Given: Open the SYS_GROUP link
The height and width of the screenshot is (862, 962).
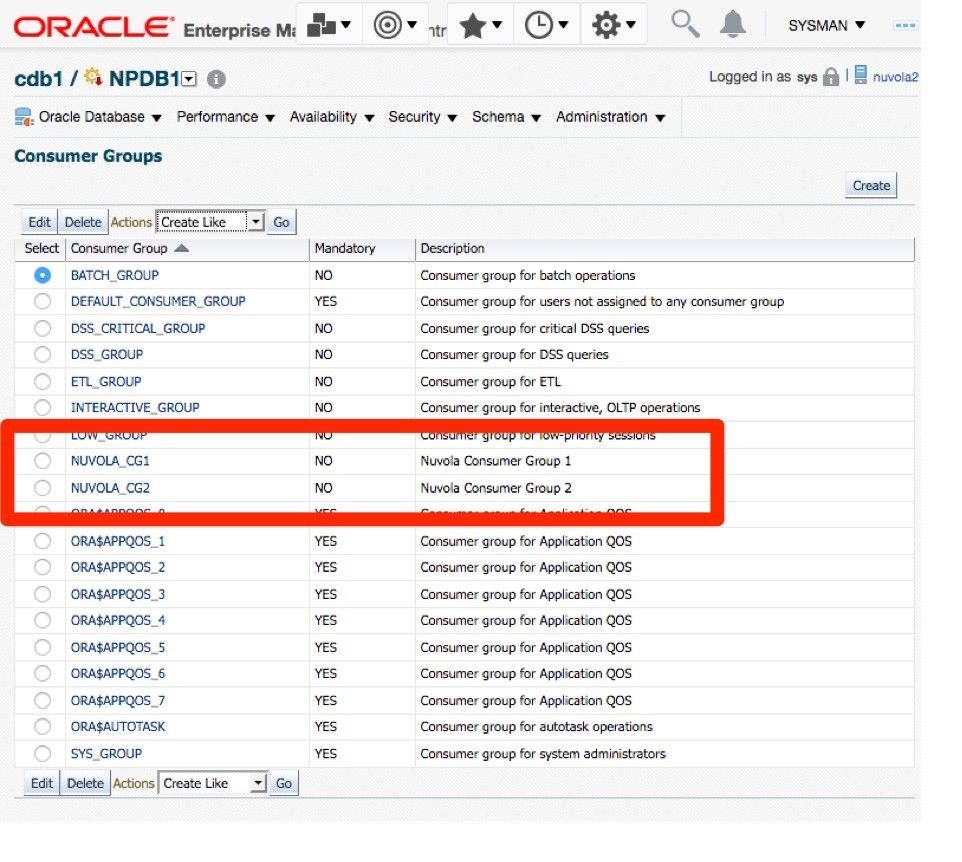Looking at the screenshot, I should click(x=107, y=753).
